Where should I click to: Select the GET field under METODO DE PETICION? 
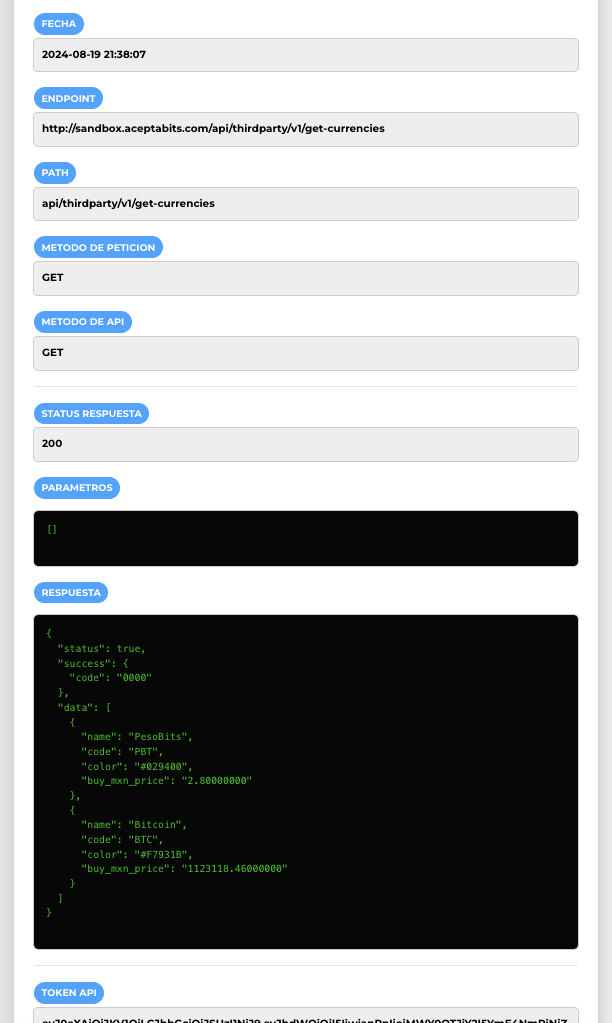pyautogui.click(x=305, y=278)
